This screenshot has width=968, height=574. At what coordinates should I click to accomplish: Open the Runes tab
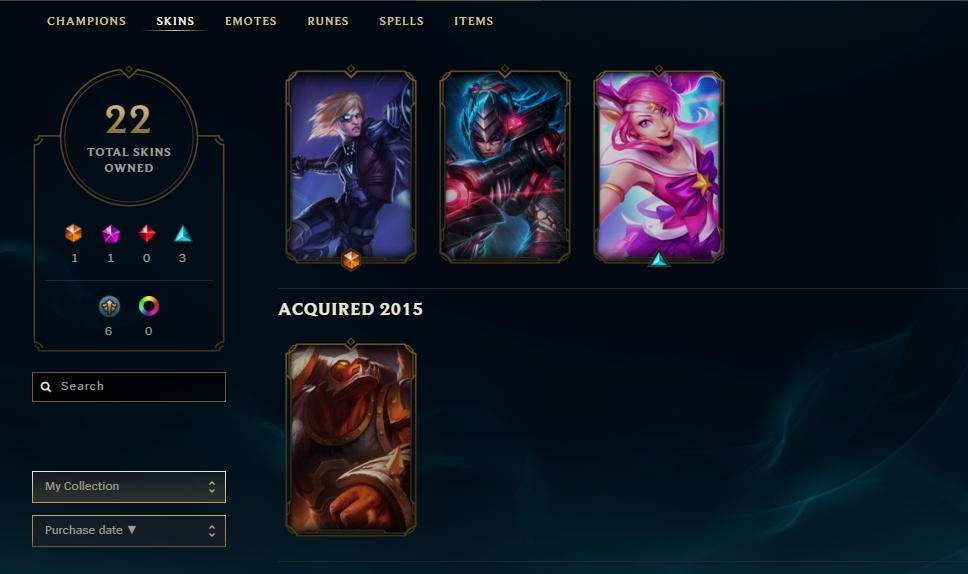coord(328,21)
